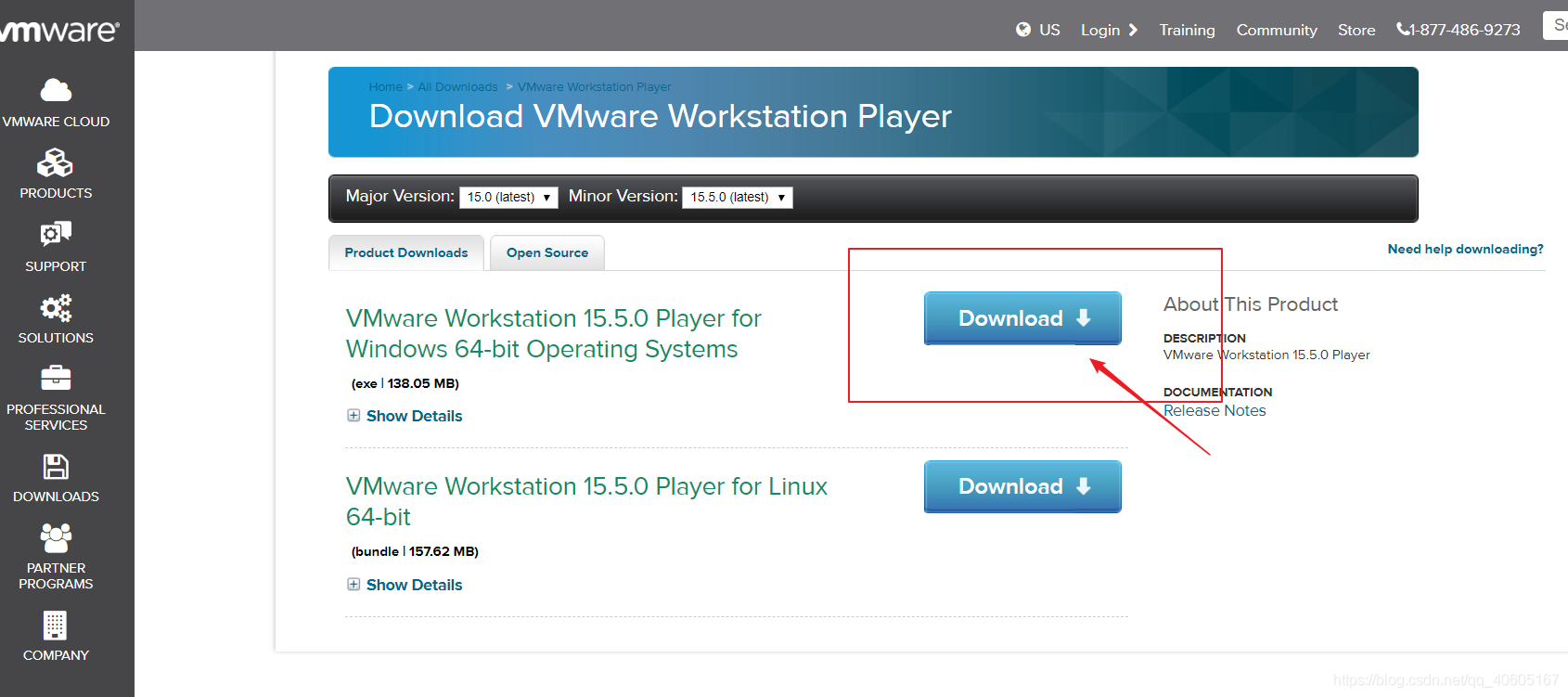This screenshot has height=697, width=1568.
Task: Go to Home breadcrumb
Action: coord(385,86)
